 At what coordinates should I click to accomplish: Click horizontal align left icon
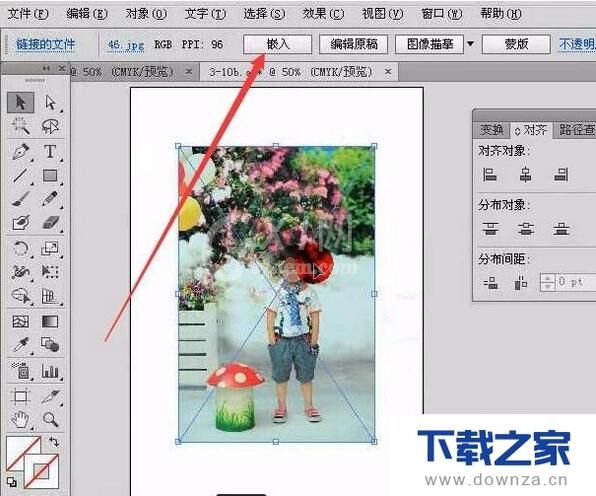[490, 175]
